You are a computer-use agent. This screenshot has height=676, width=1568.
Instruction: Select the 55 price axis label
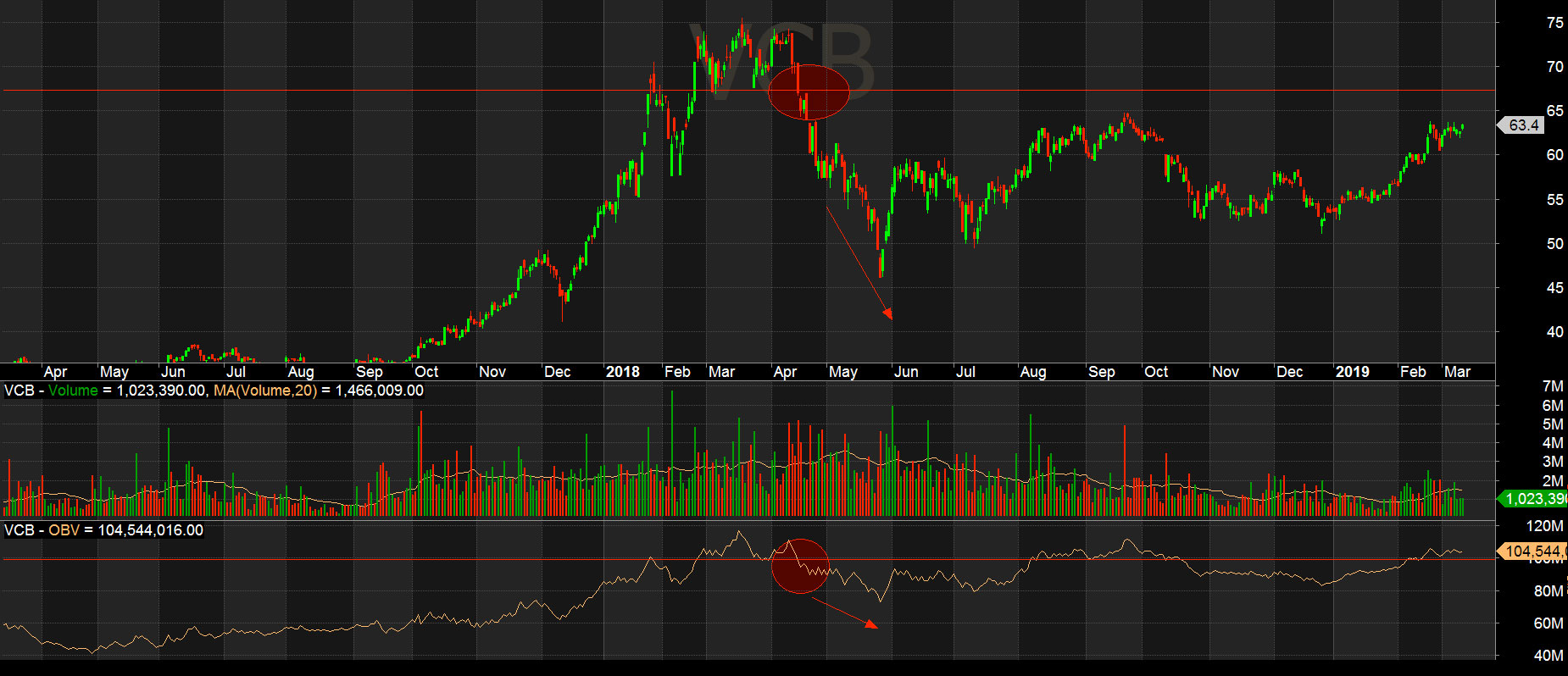click(x=1554, y=200)
